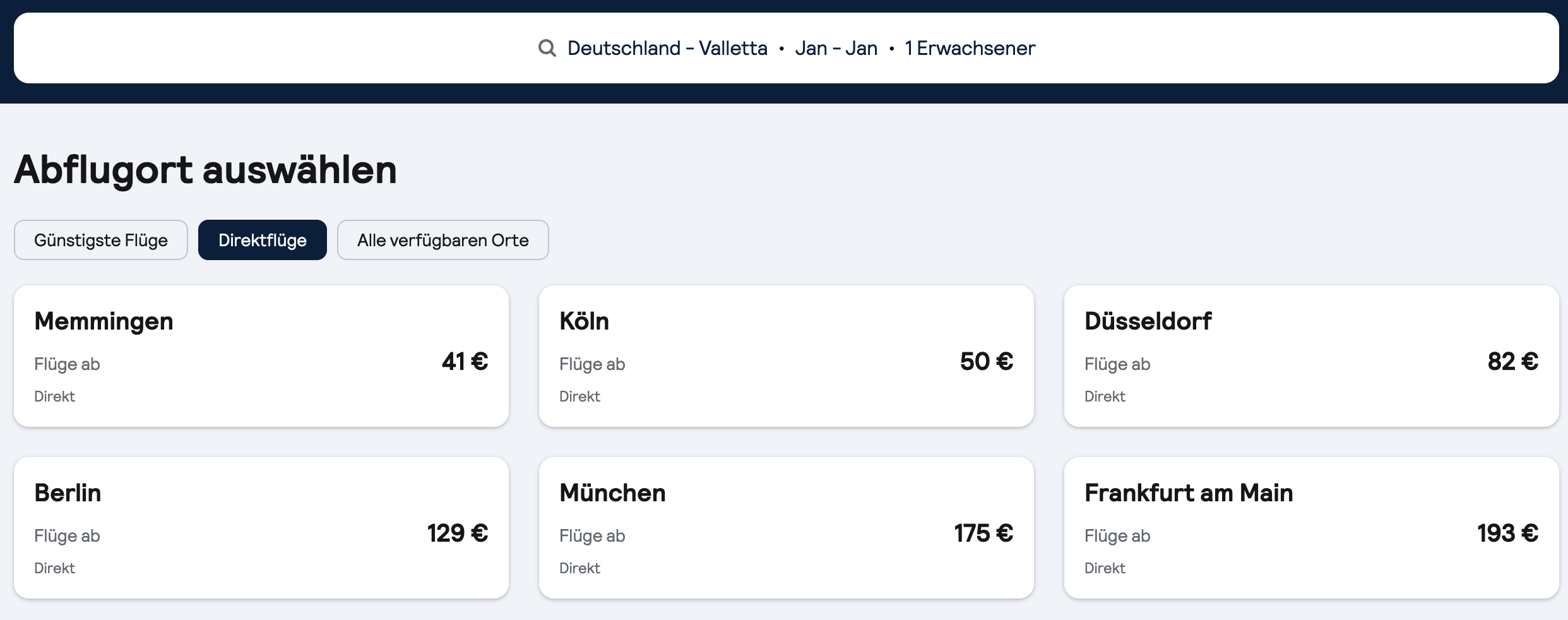Screen dimensions: 1568x620
Task: Open the Frankfurt am Main flight card
Action: (x=1311, y=528)
